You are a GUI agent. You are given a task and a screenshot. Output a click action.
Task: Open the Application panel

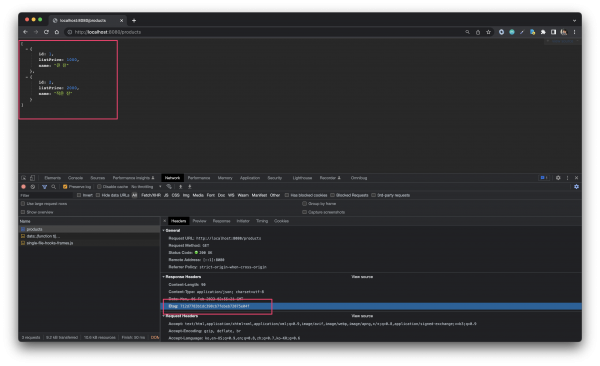pos(250,178)
